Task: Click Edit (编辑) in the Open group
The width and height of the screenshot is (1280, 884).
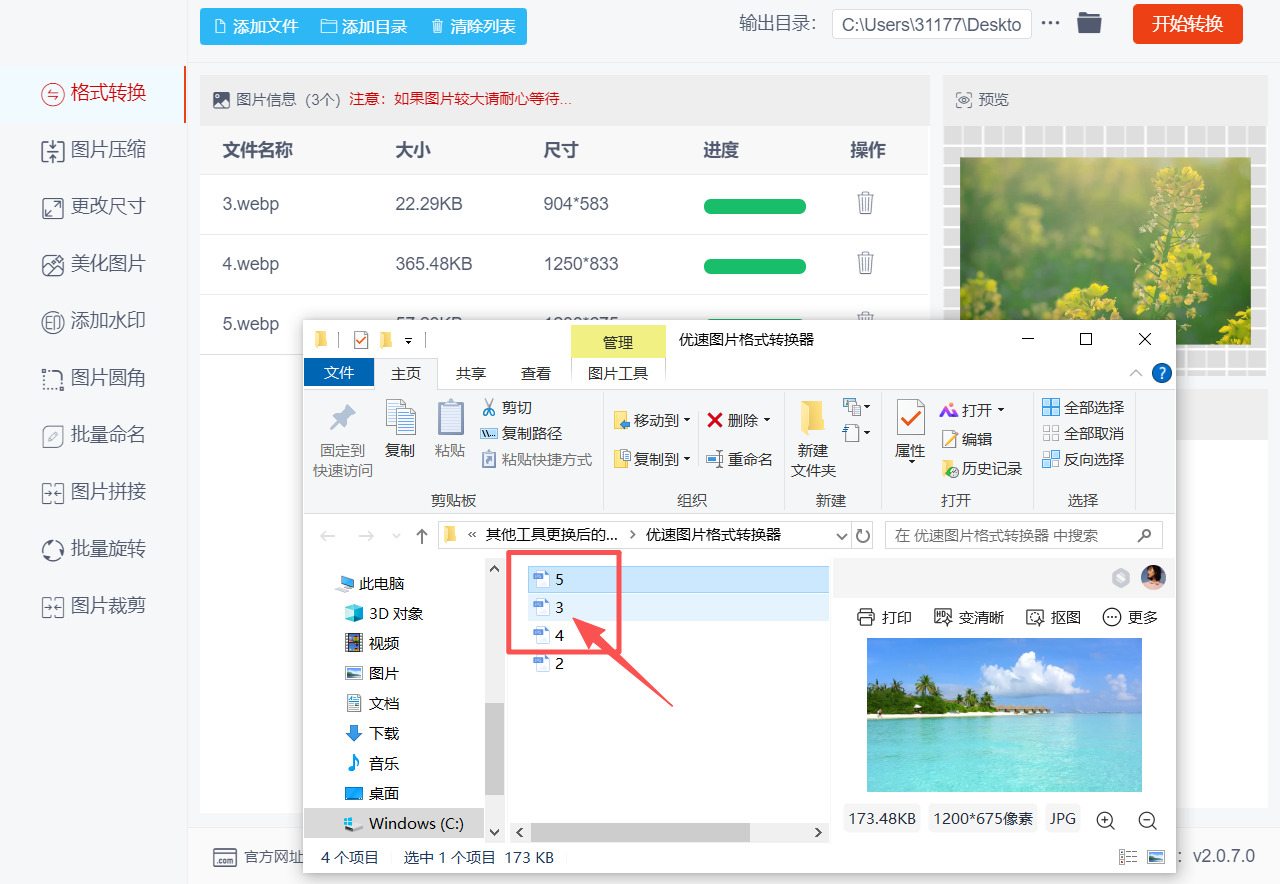Action: point(966,439)
